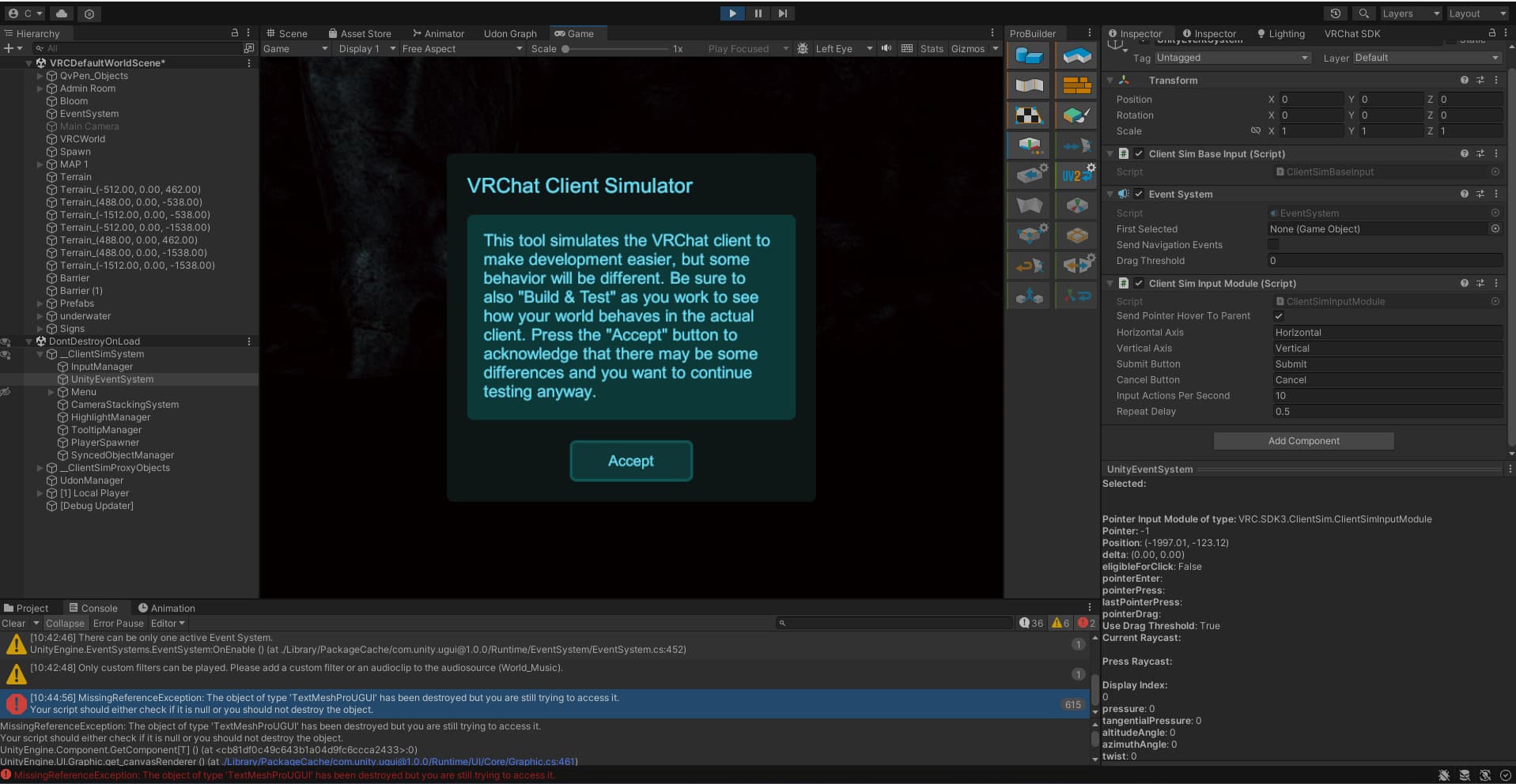Click ProBuilder Center Pivot icon
The width and height of the screenshot is (1516, 784).
[x=1076, y=205]
